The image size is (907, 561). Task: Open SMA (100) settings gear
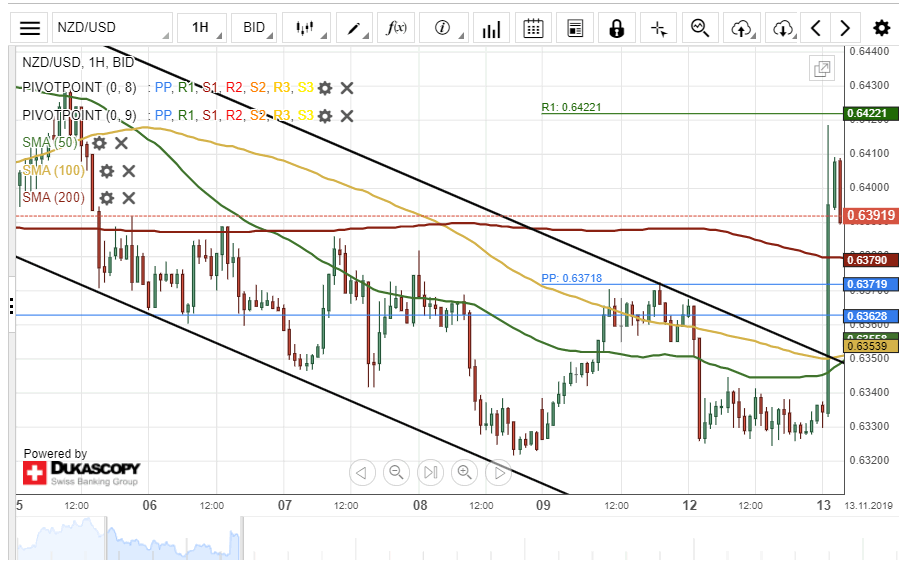tap(106, 171)
